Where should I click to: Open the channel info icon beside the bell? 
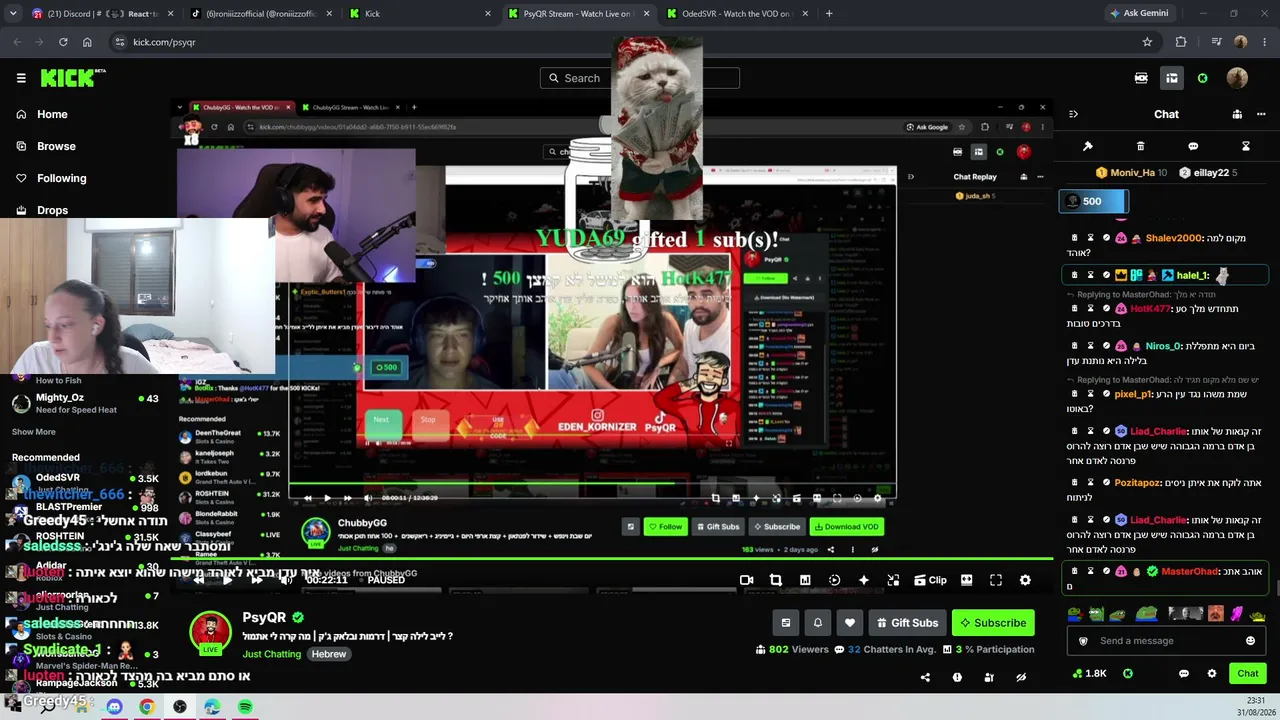coord(786,623)
